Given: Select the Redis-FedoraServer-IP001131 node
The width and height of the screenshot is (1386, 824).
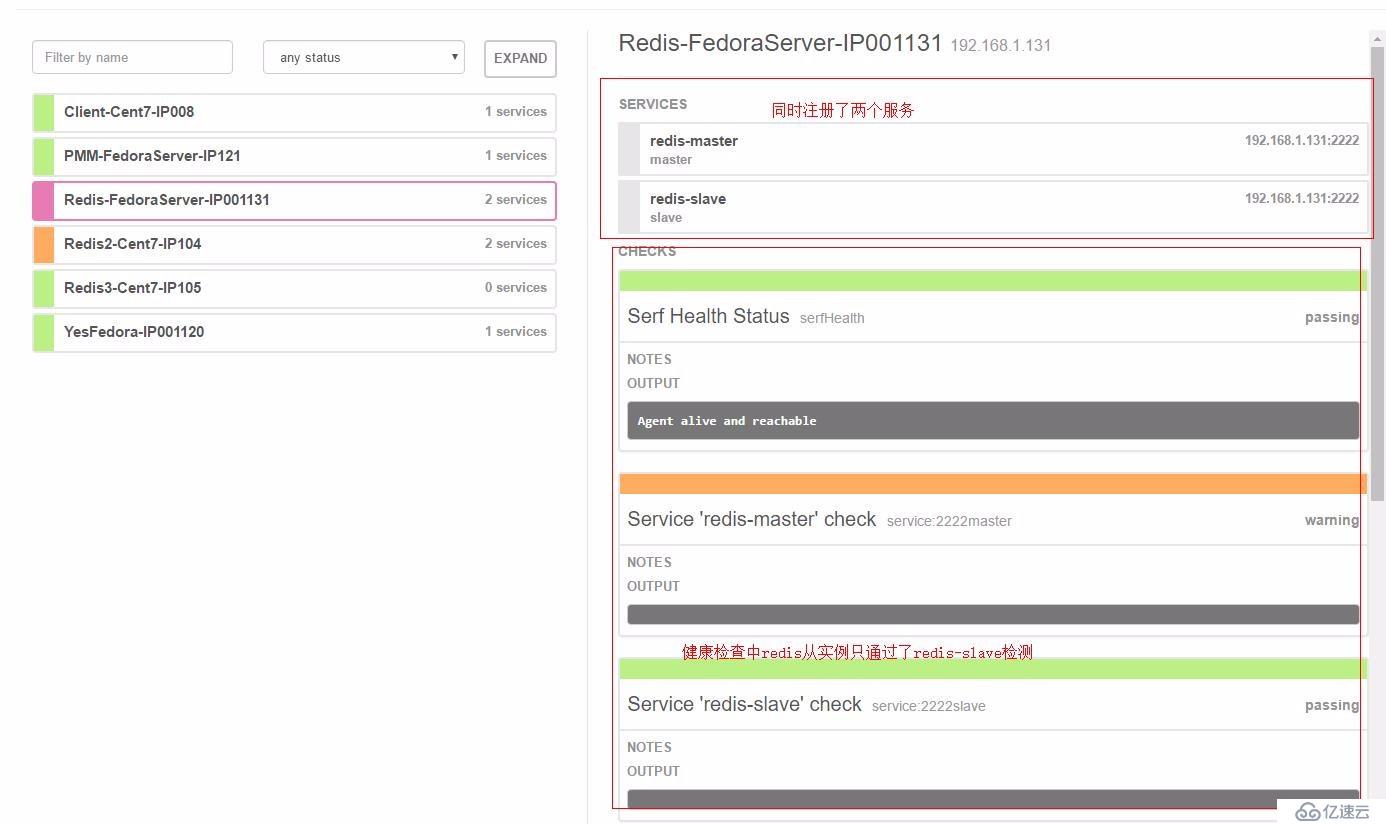Looking at the screenshot, I should pyautogui.click(x=294, y=200).
